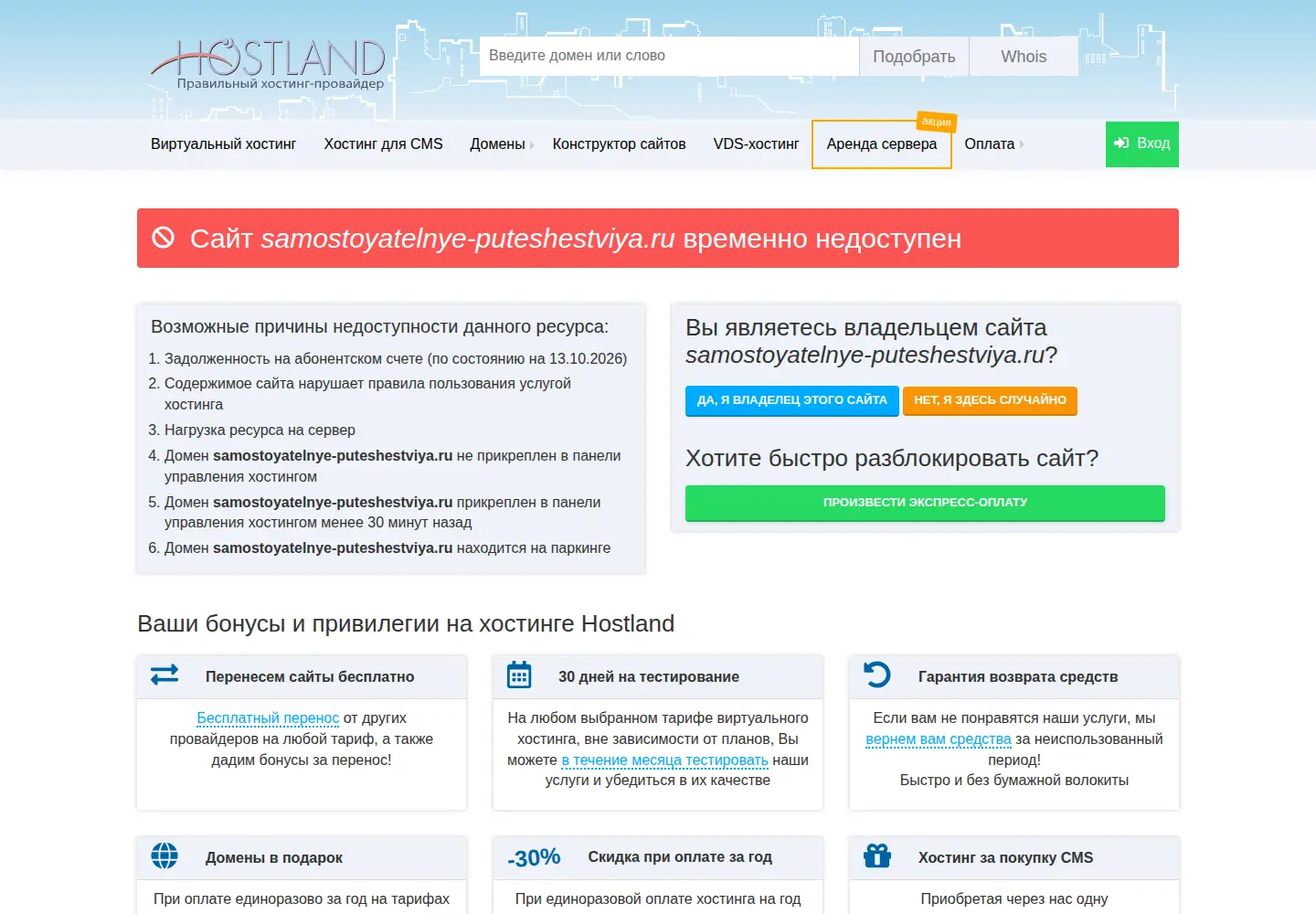Viewport: 1316px width, 914px height.
Task: Click 'Хотите быстро разблокировать сайт?' heading
Action: coord(892,459)
